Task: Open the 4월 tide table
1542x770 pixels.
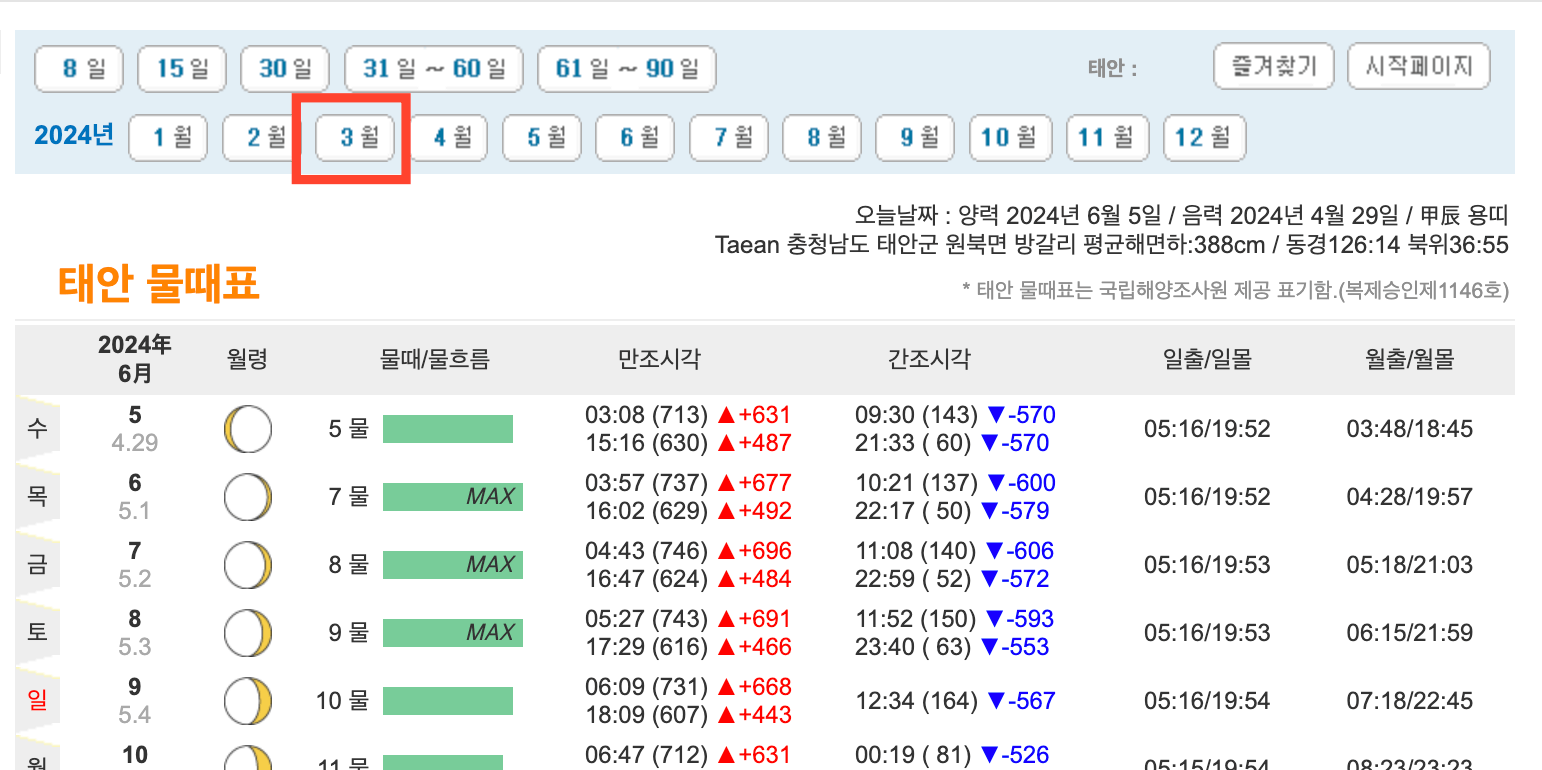Action: click(x=448, y=138)
